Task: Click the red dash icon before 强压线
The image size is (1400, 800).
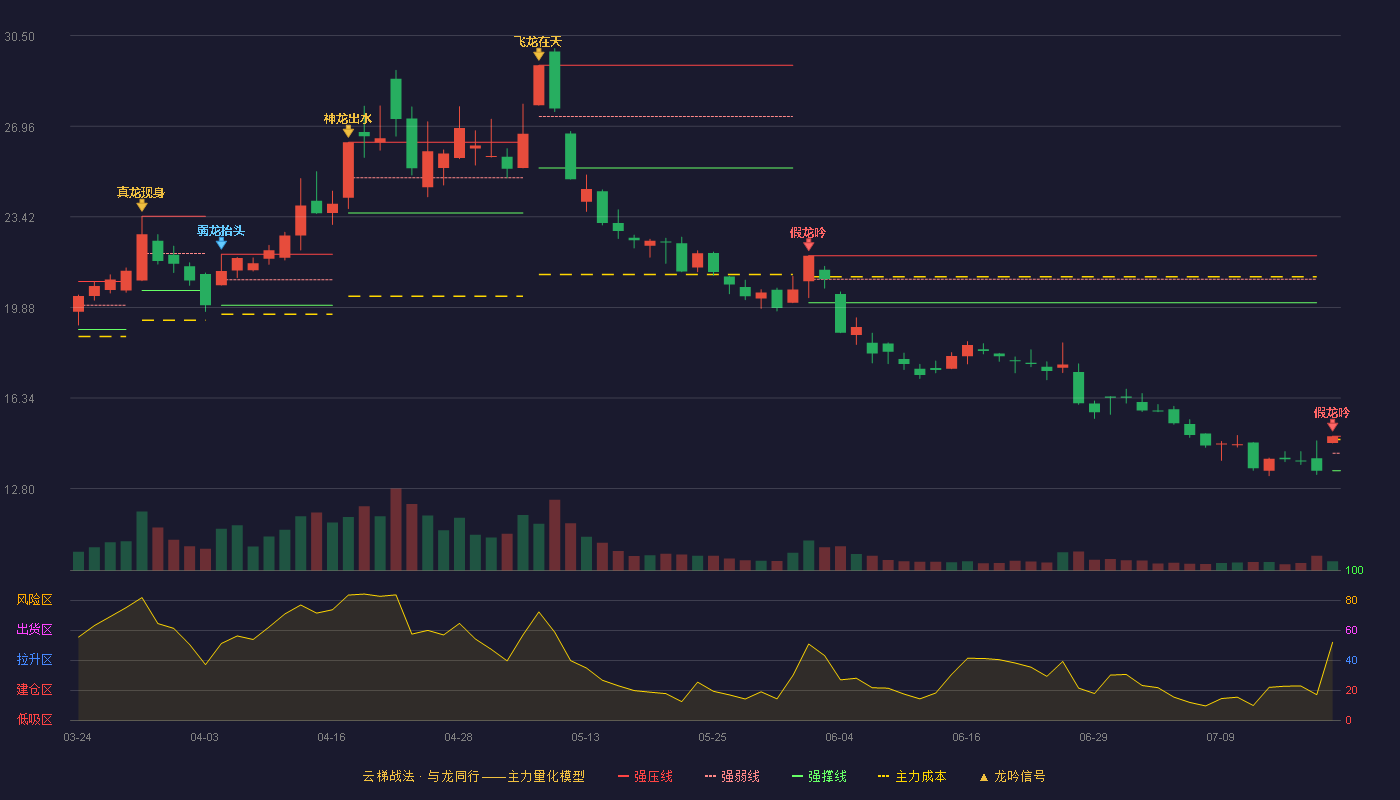Action: click(624, 777)
